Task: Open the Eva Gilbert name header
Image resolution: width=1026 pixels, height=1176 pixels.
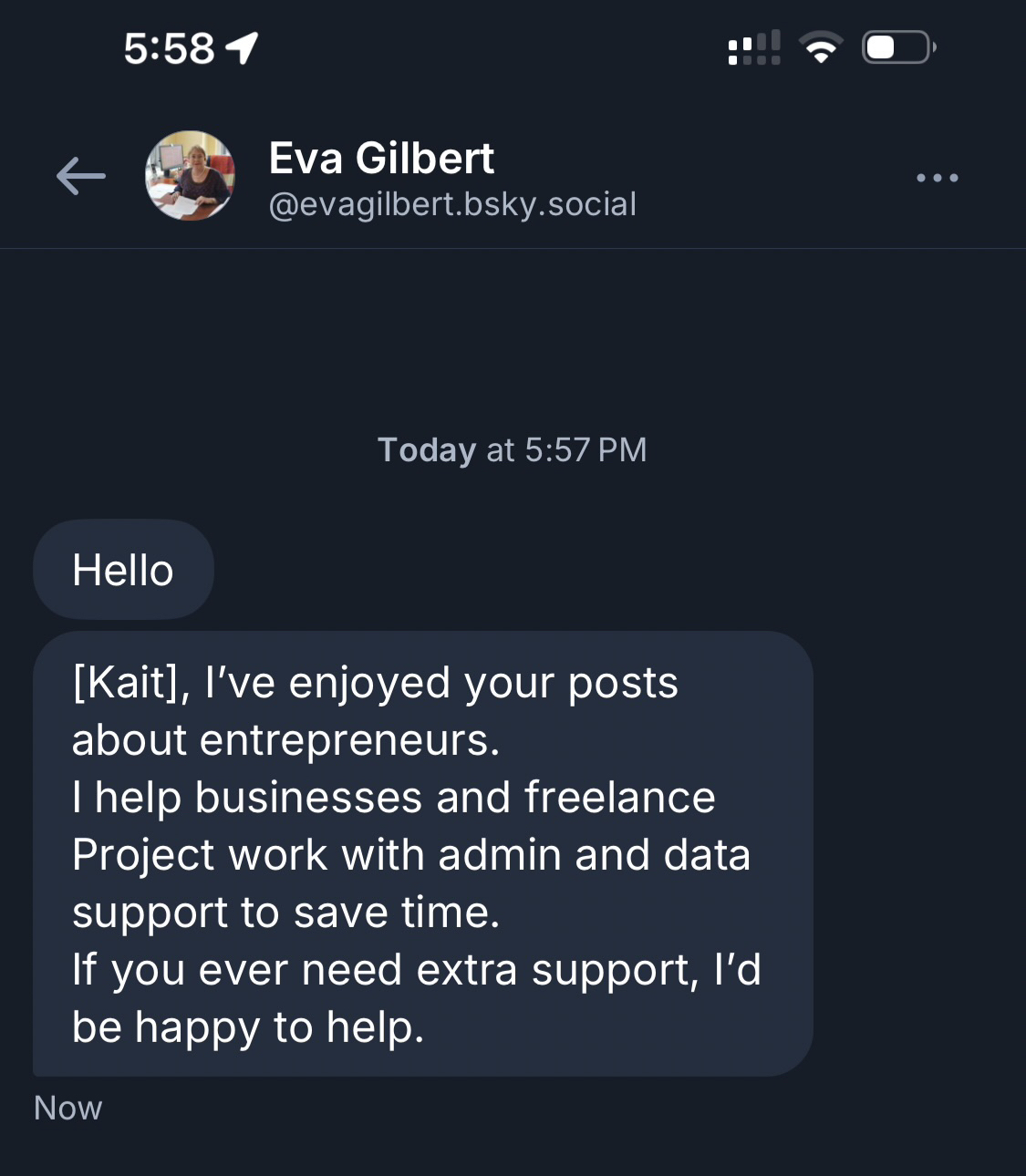Action: [x=381, y=159]
